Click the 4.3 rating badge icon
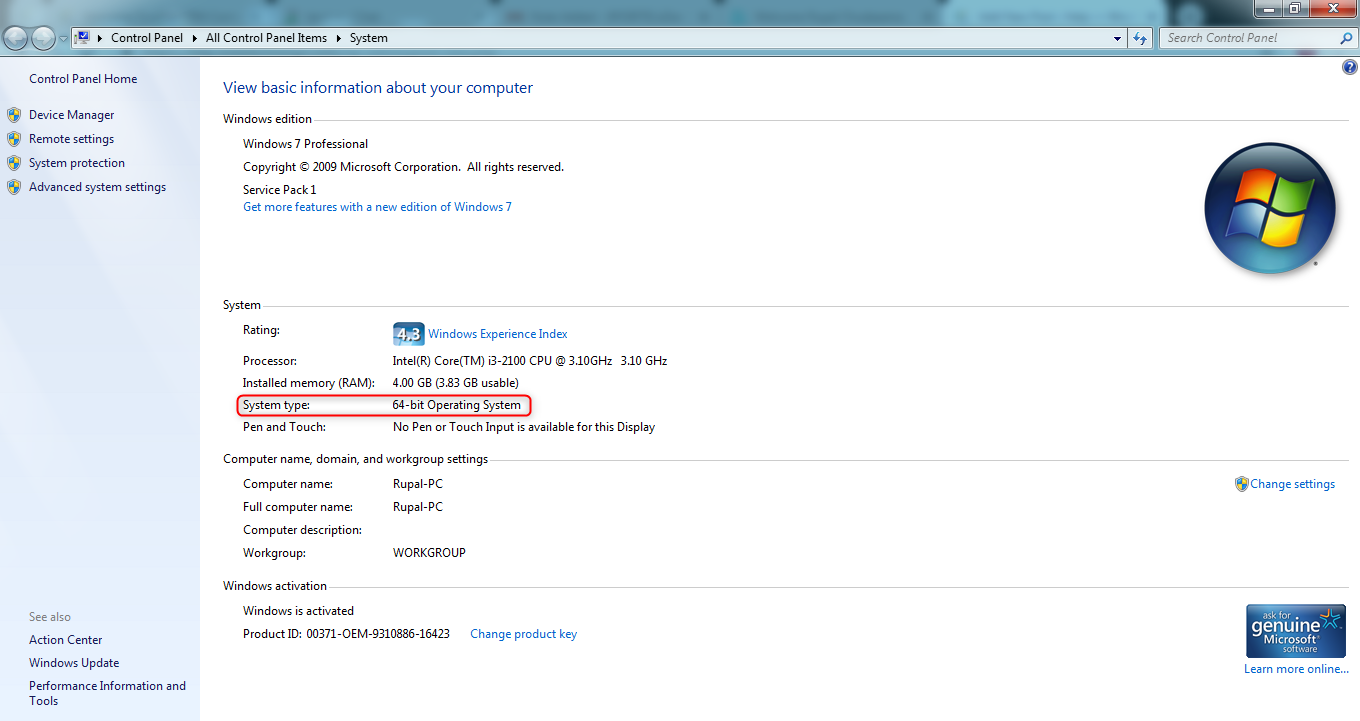The image size is (1360, 721). point(408,334)
